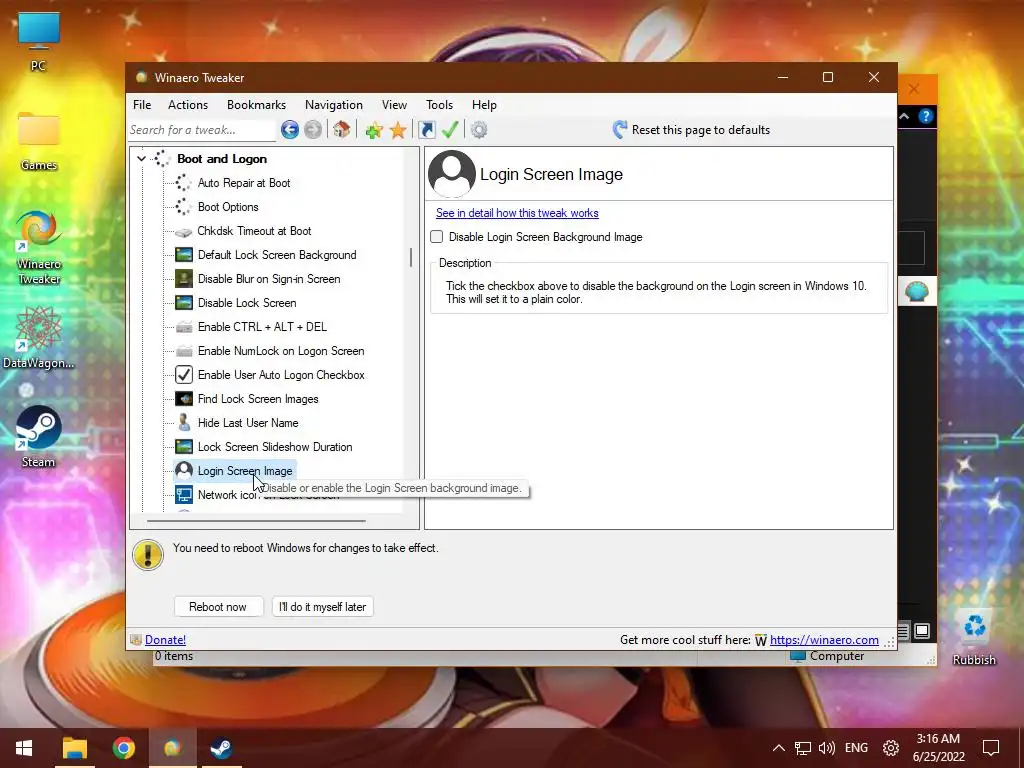Click the Auto Repair at Boot icon
Image resolution: width=1024 pixels, height=768 pixels.
click(x=184, y=183)
